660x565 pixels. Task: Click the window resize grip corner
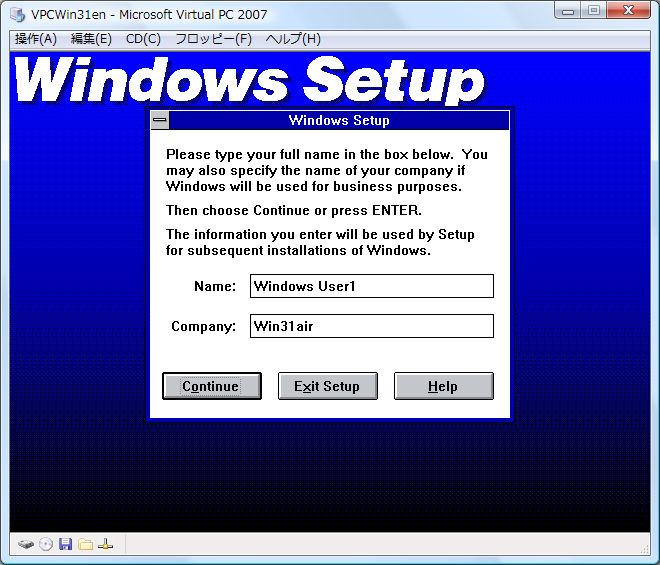point(645,548)
